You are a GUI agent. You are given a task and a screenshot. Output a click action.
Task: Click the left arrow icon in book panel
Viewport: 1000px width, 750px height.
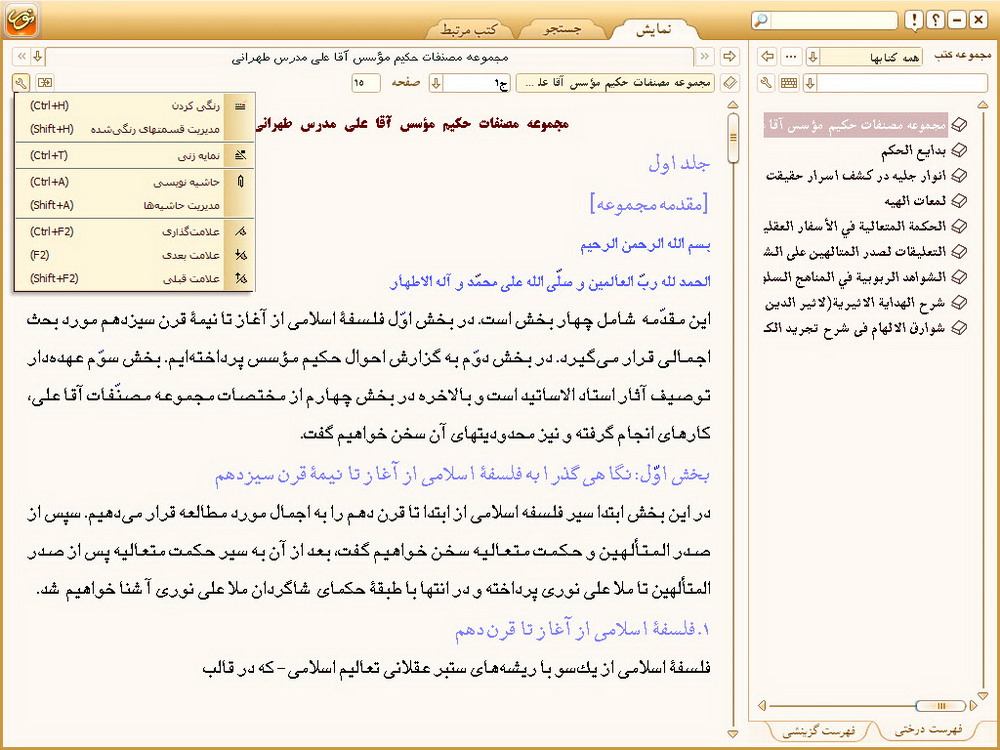(767, 56)
